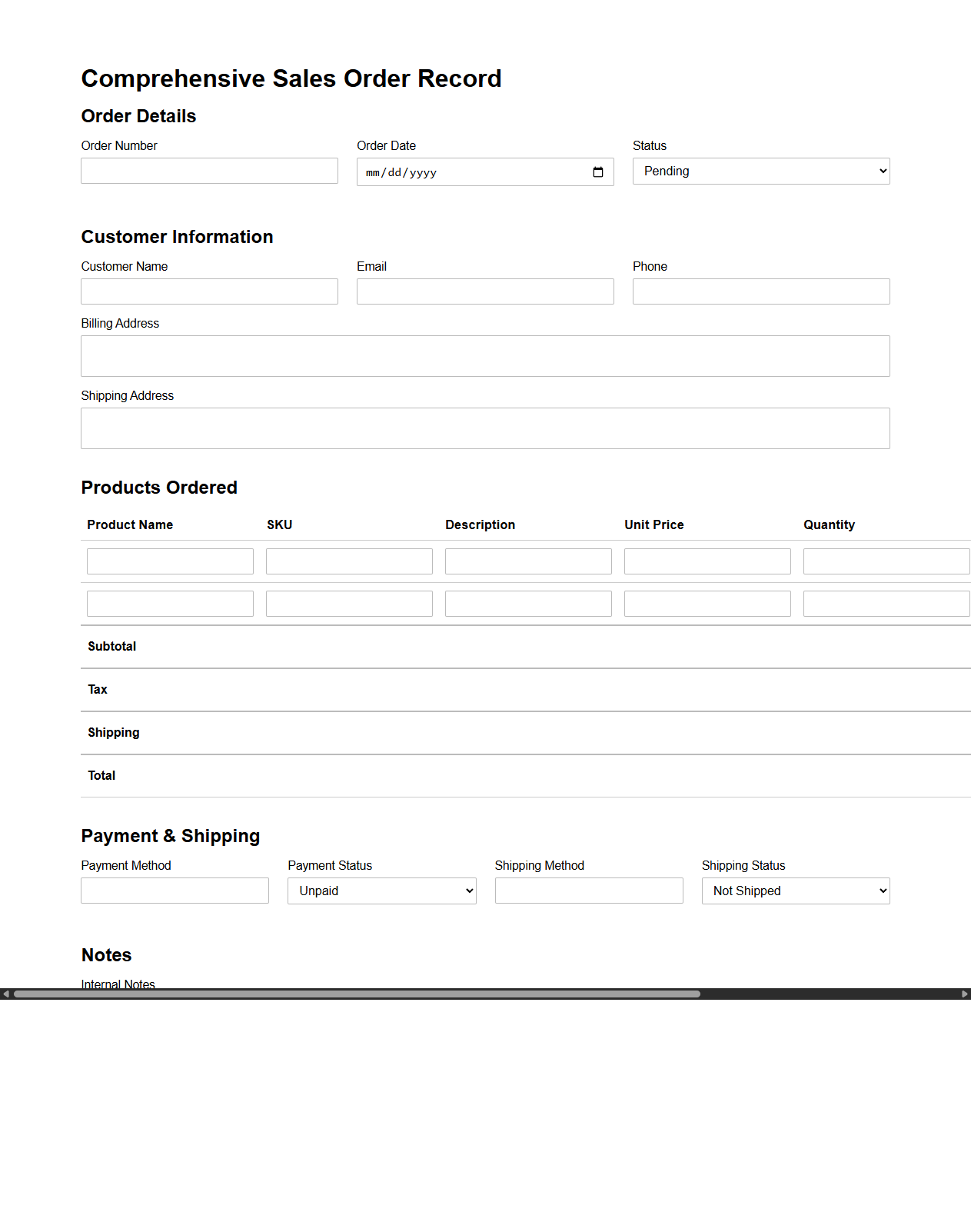Click the Total row label
The image size is (971, 1232).
click(x=101, y=776)
